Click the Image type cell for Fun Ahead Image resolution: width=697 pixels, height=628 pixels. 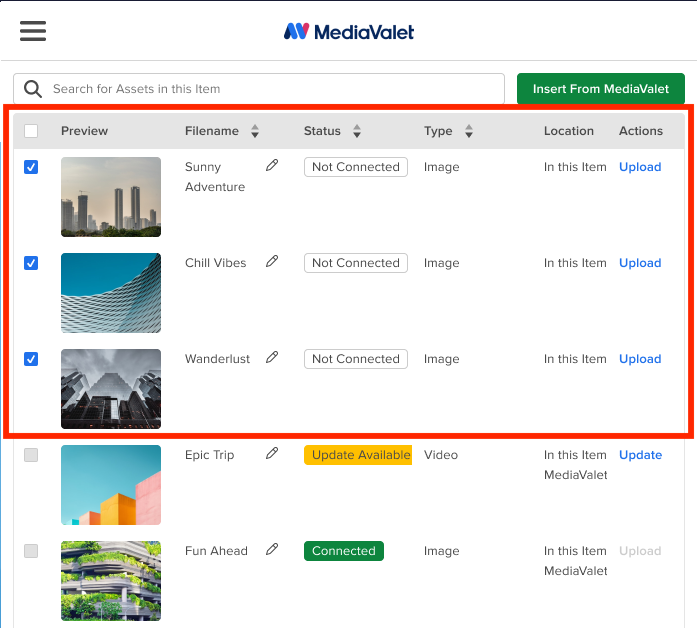(x=441, y=551)
